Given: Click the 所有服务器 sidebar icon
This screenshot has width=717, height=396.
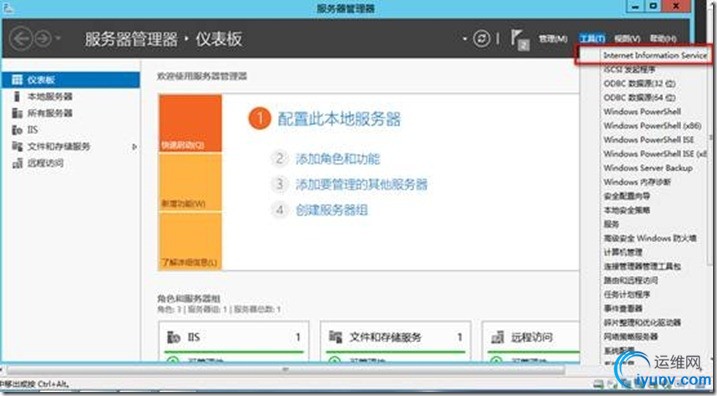Looking at the screenshot, I should pyautogui.click(x=17, y=113).
